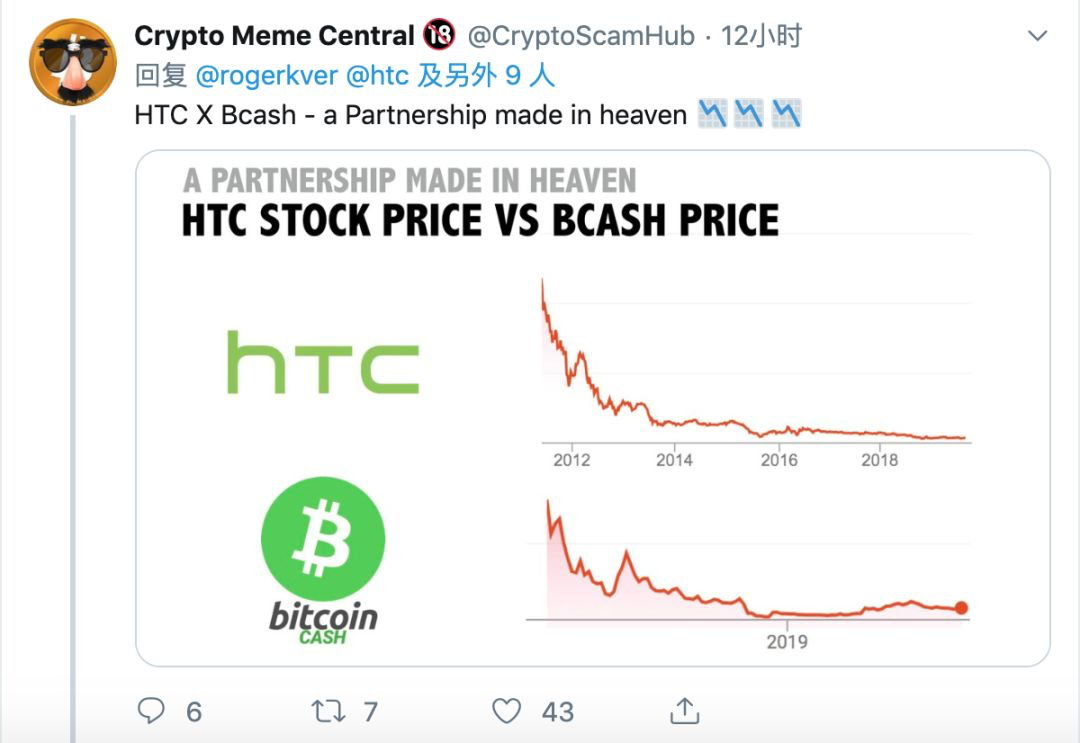Click the red endpoint dot on the Bcash chart
Screen dimensions: 1080x743
(961, 608)
